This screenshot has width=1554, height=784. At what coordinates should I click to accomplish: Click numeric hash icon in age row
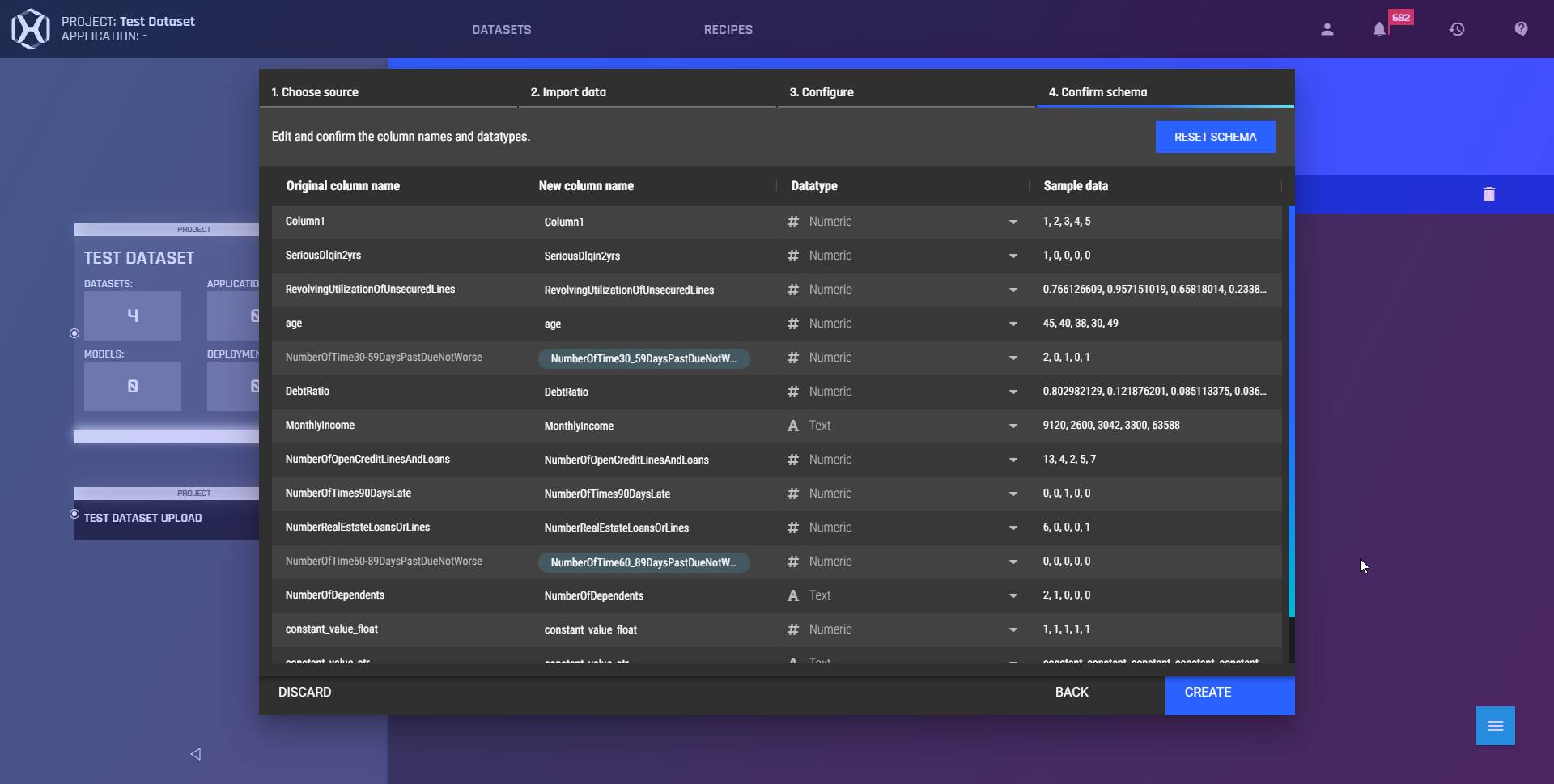(x=793, y=324)
